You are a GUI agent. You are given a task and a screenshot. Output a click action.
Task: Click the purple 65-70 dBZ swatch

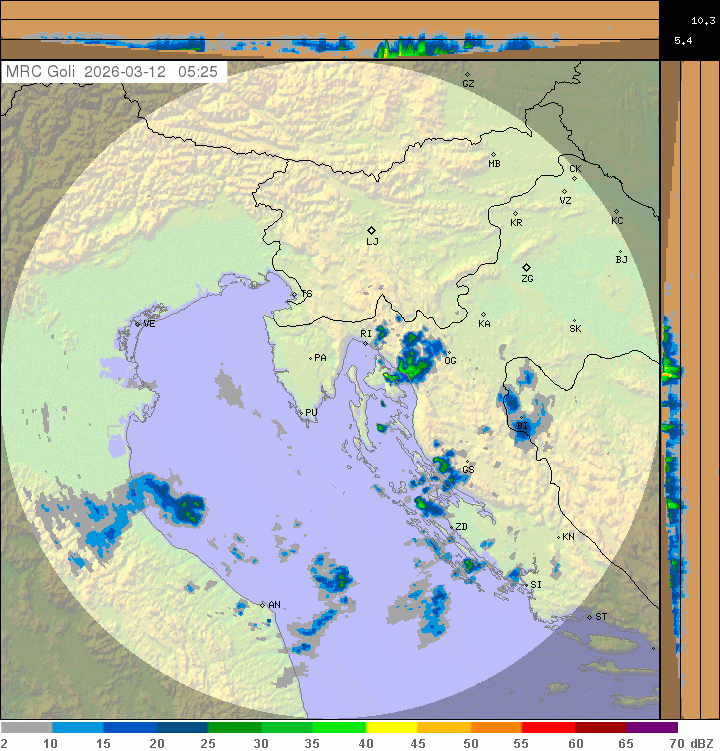pyautogui.click(x=652, y=728)
